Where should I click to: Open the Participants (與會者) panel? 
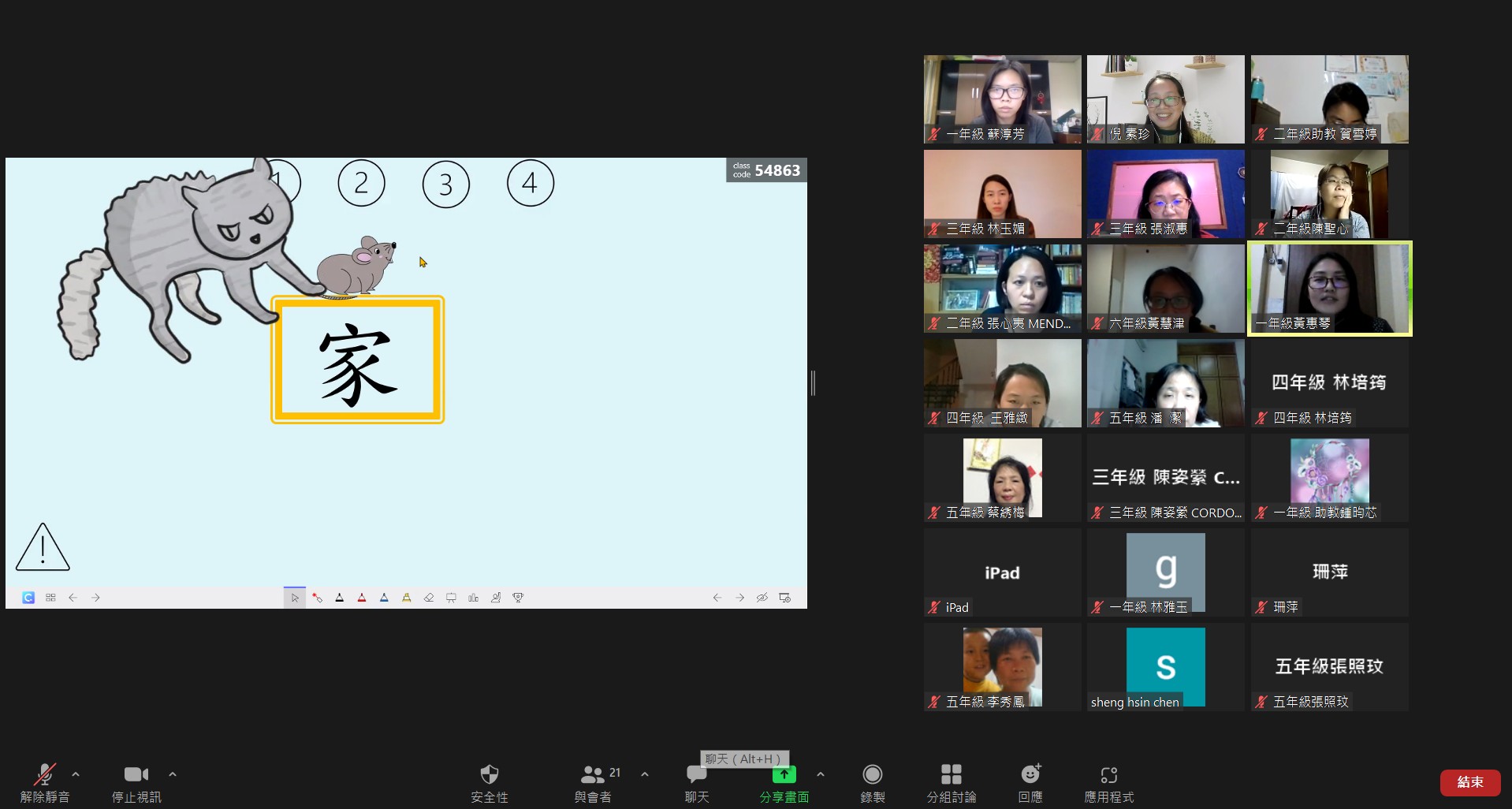(593, 775)
